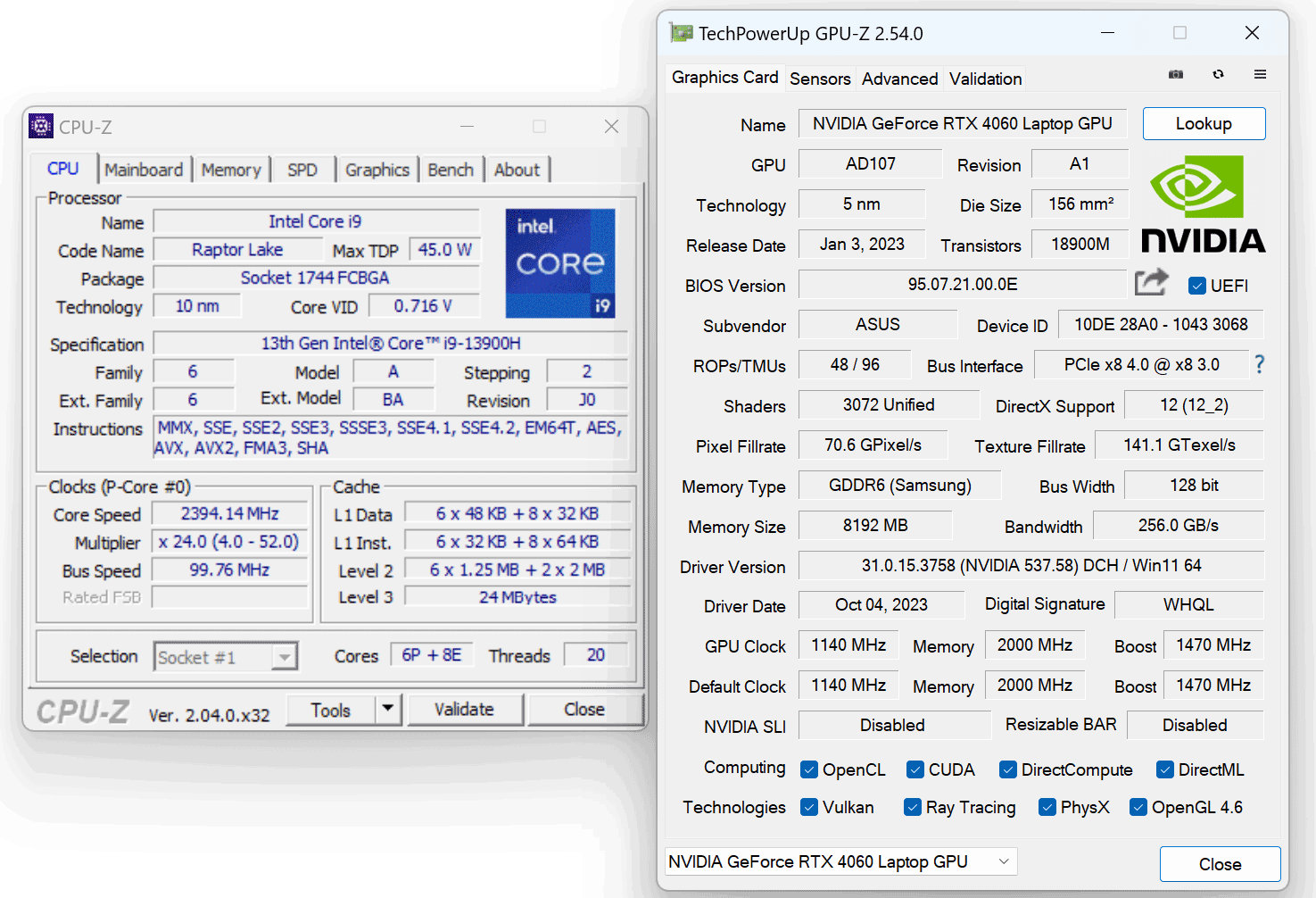The width and height of the screenshot is (1316, 898).
Task: Click the Multiplier value x 24.0
Action: [x=229, y=542]
